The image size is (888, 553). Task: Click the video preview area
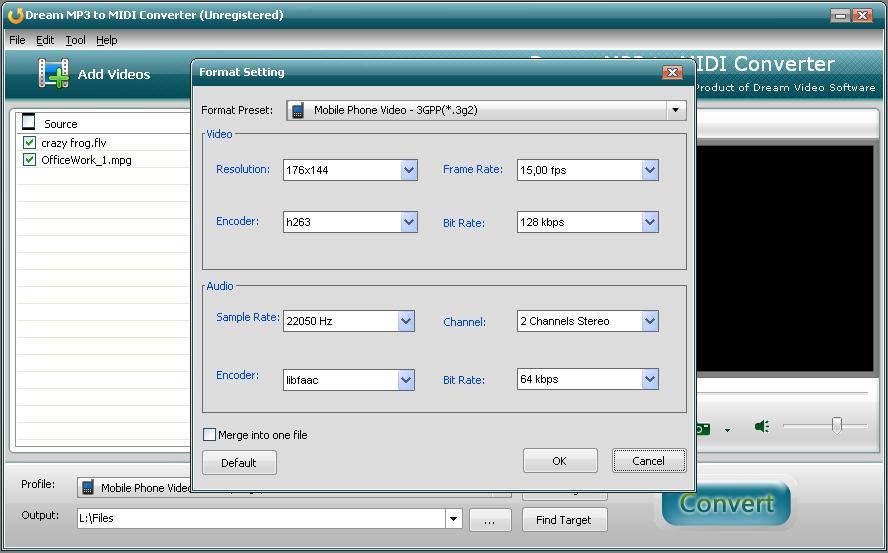pos(785,258)
